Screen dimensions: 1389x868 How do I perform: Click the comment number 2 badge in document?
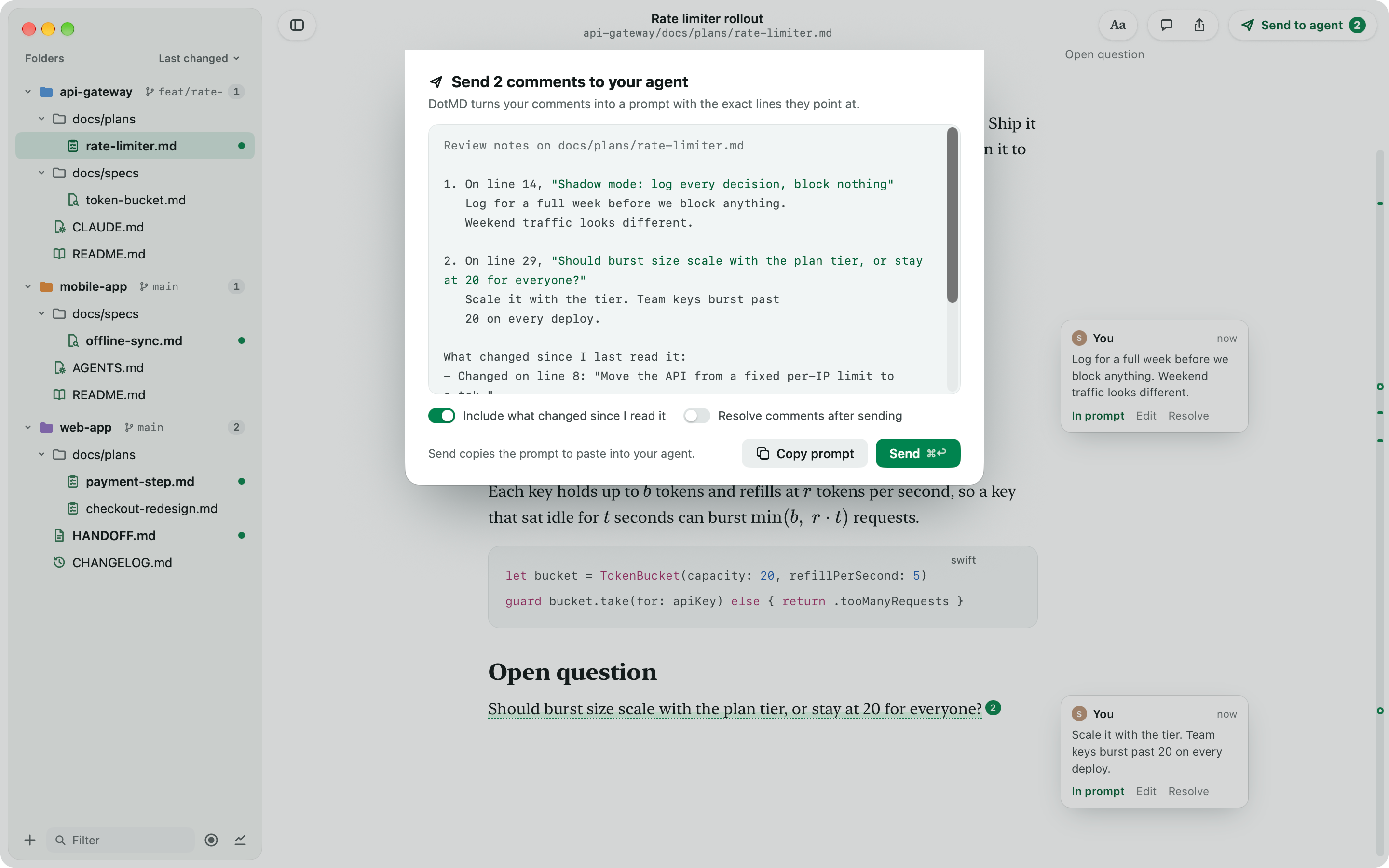[x=993, y=708]
